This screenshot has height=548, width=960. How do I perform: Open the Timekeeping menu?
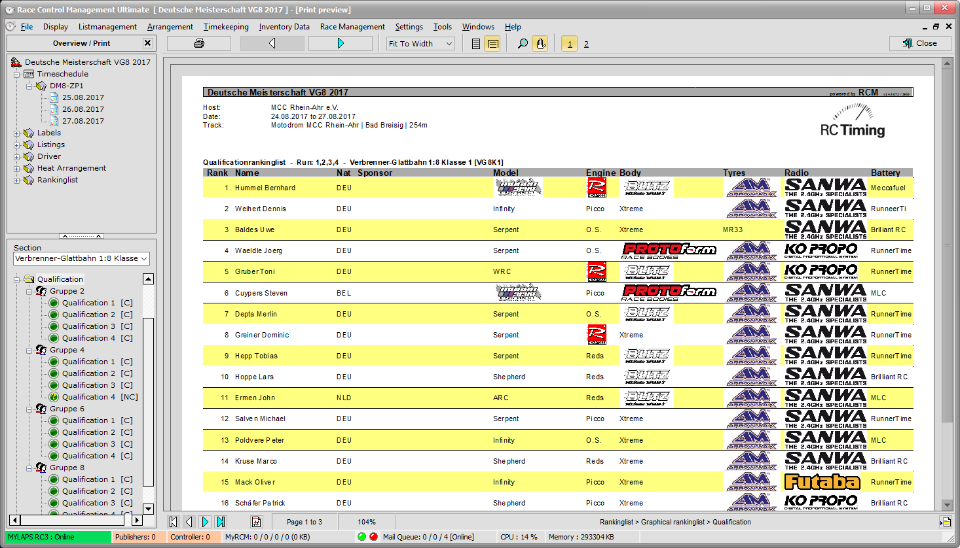226,27
